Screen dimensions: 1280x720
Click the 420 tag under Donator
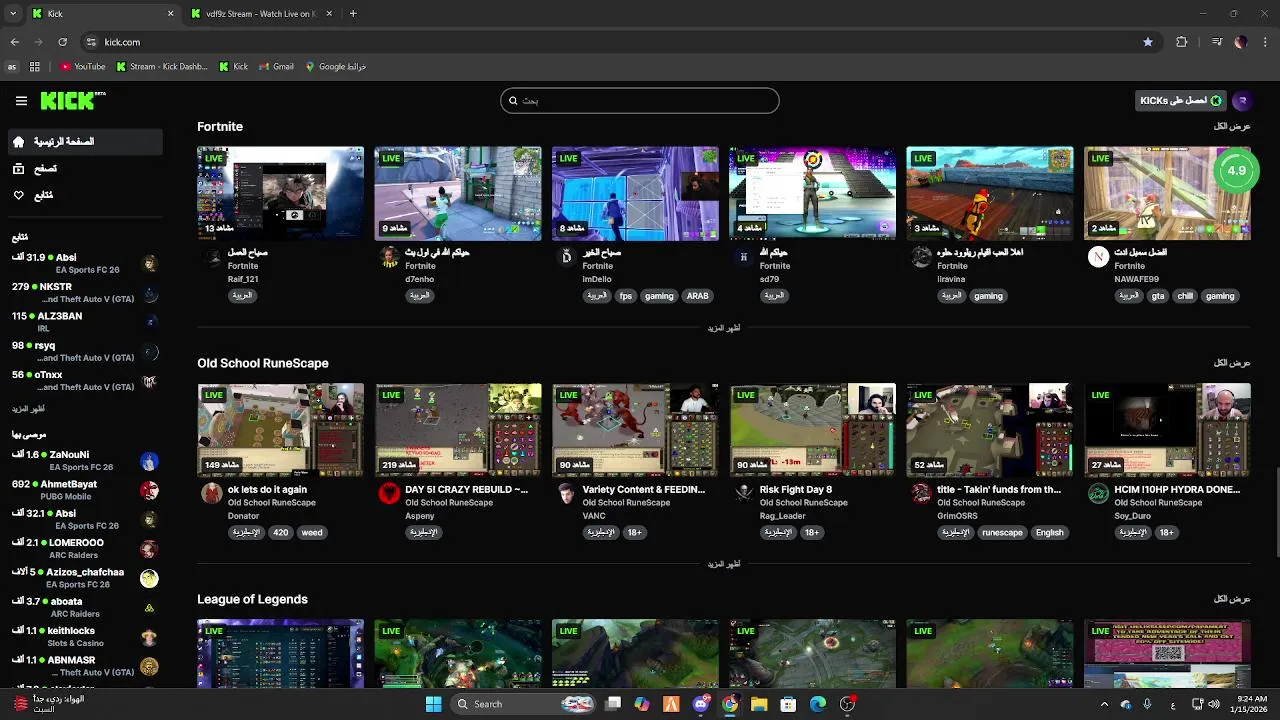(281, 533)
